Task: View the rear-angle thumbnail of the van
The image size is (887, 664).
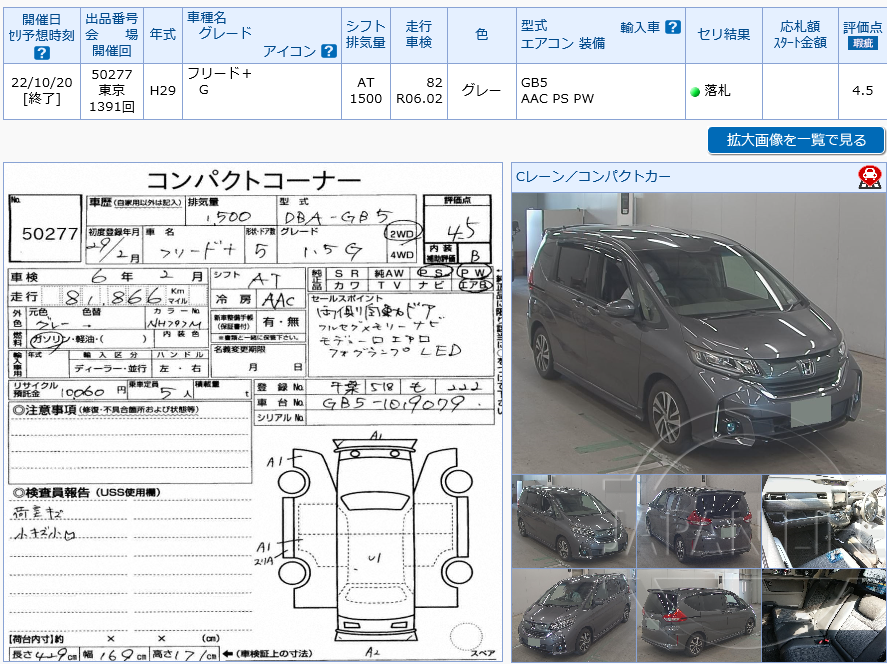Action: (x=700, y=519)
